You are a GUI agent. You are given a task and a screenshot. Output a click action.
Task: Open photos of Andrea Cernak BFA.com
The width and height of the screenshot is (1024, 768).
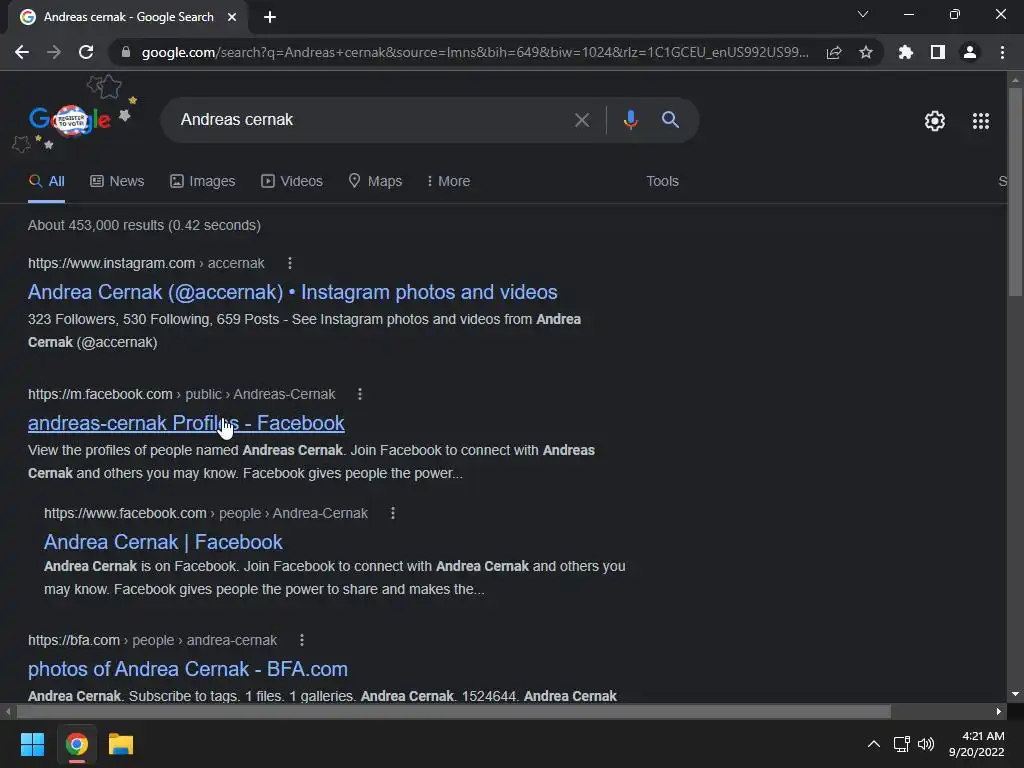point(188,669)
